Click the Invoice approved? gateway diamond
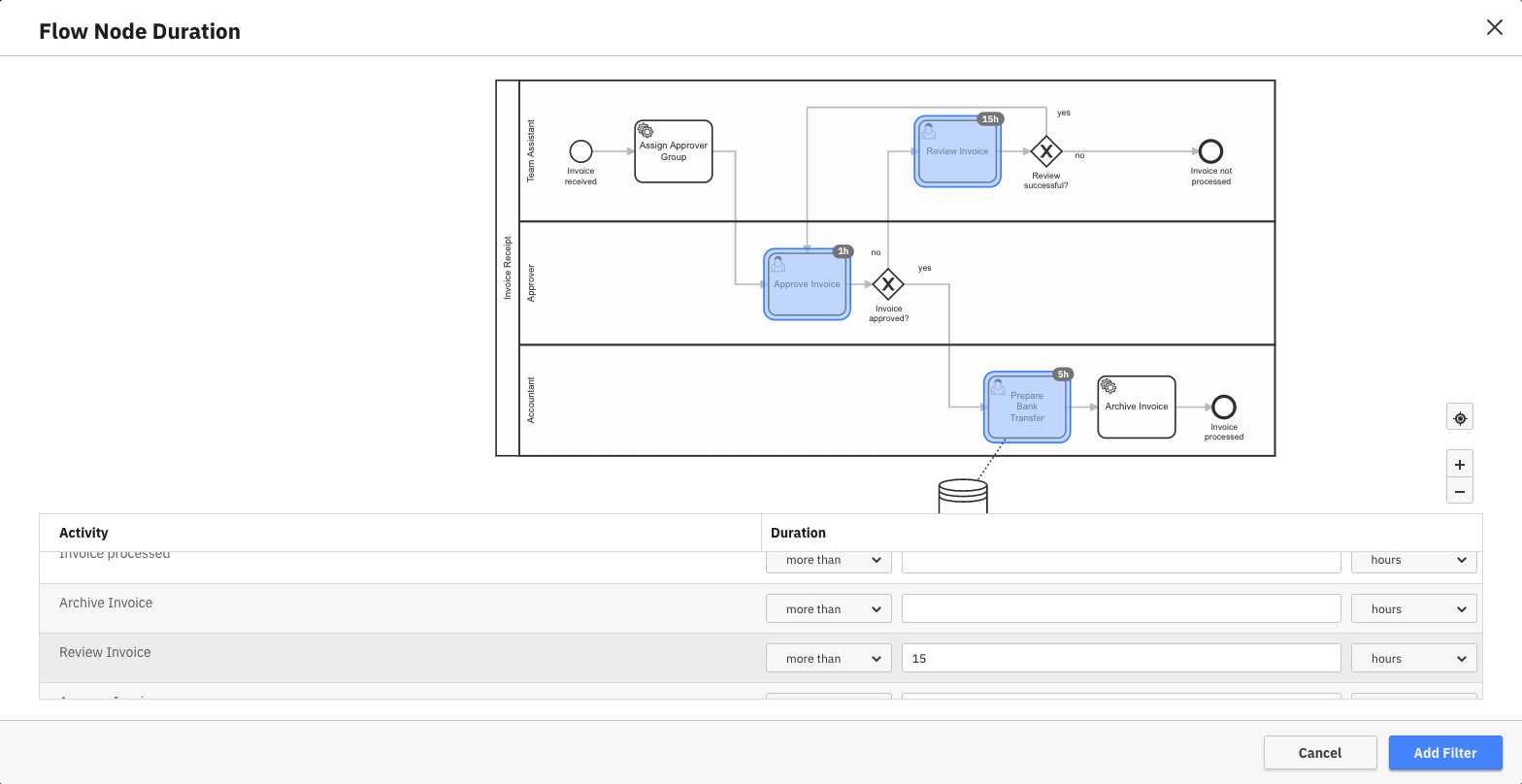Viewport: 1522px width, 784px height. [x=887, y=284]
